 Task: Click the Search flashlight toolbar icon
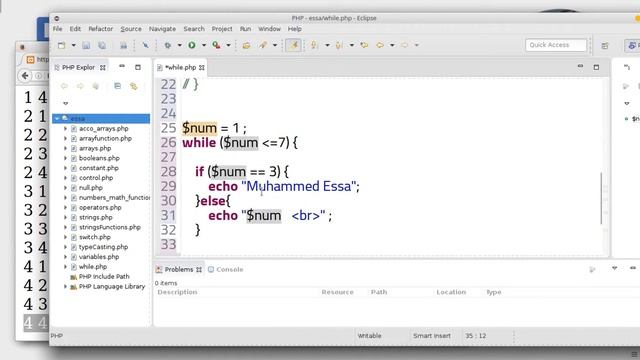(263, 45)
